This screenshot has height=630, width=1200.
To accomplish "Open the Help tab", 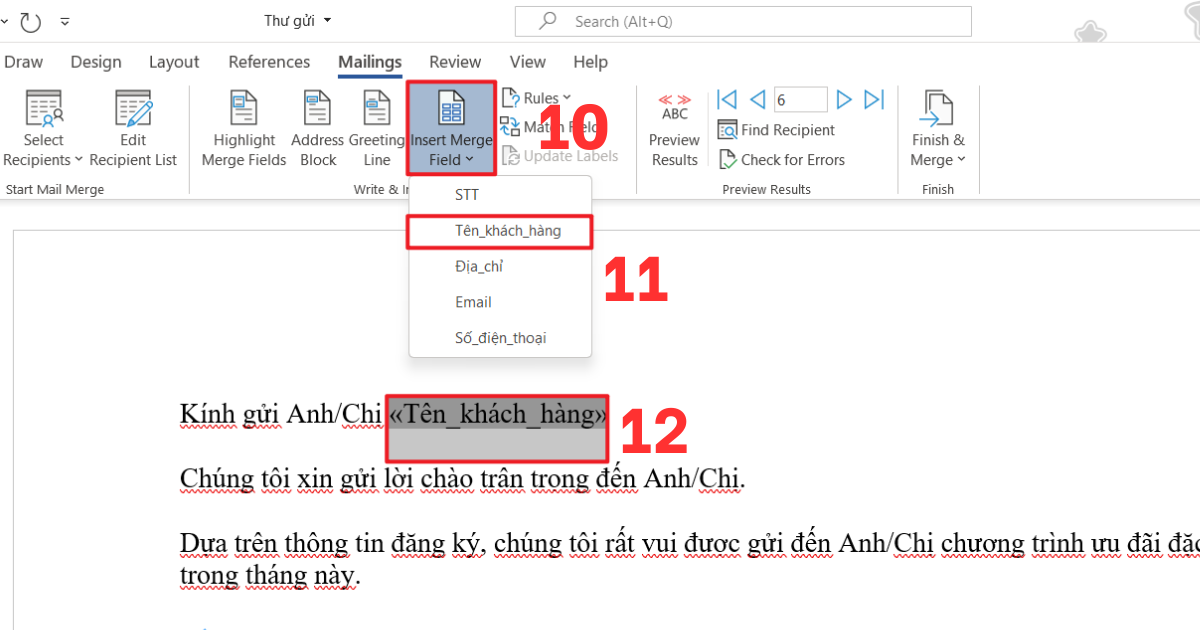I will click(590, 62).
